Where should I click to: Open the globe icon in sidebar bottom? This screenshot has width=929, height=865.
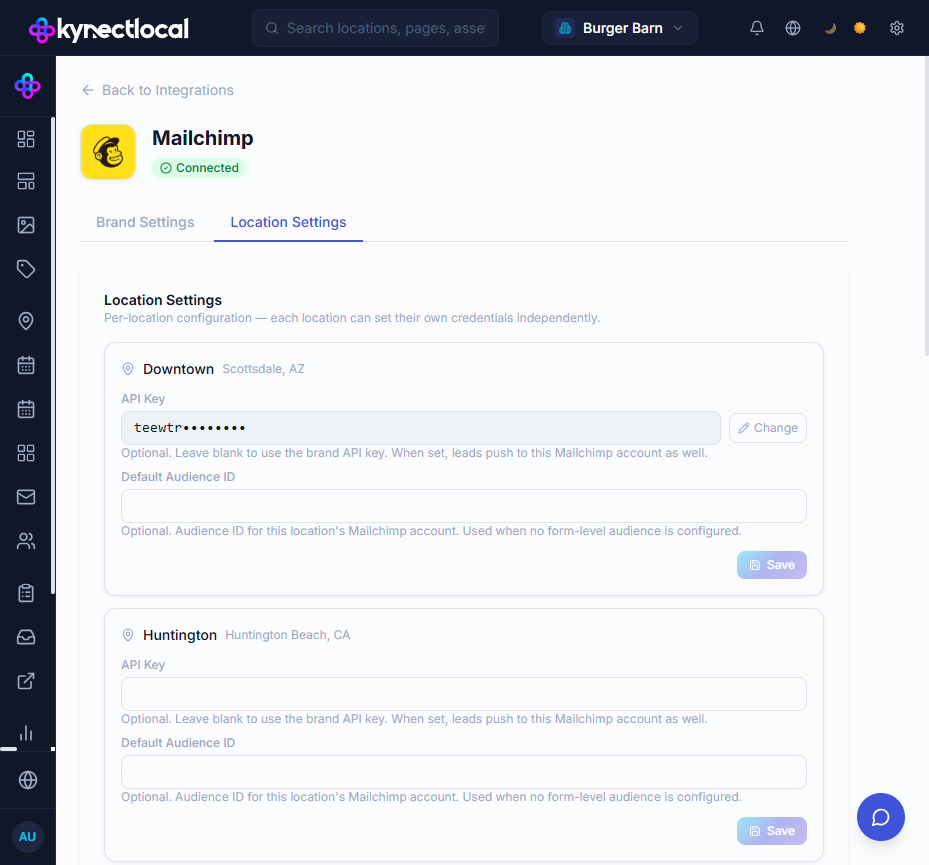click(28, 780)
